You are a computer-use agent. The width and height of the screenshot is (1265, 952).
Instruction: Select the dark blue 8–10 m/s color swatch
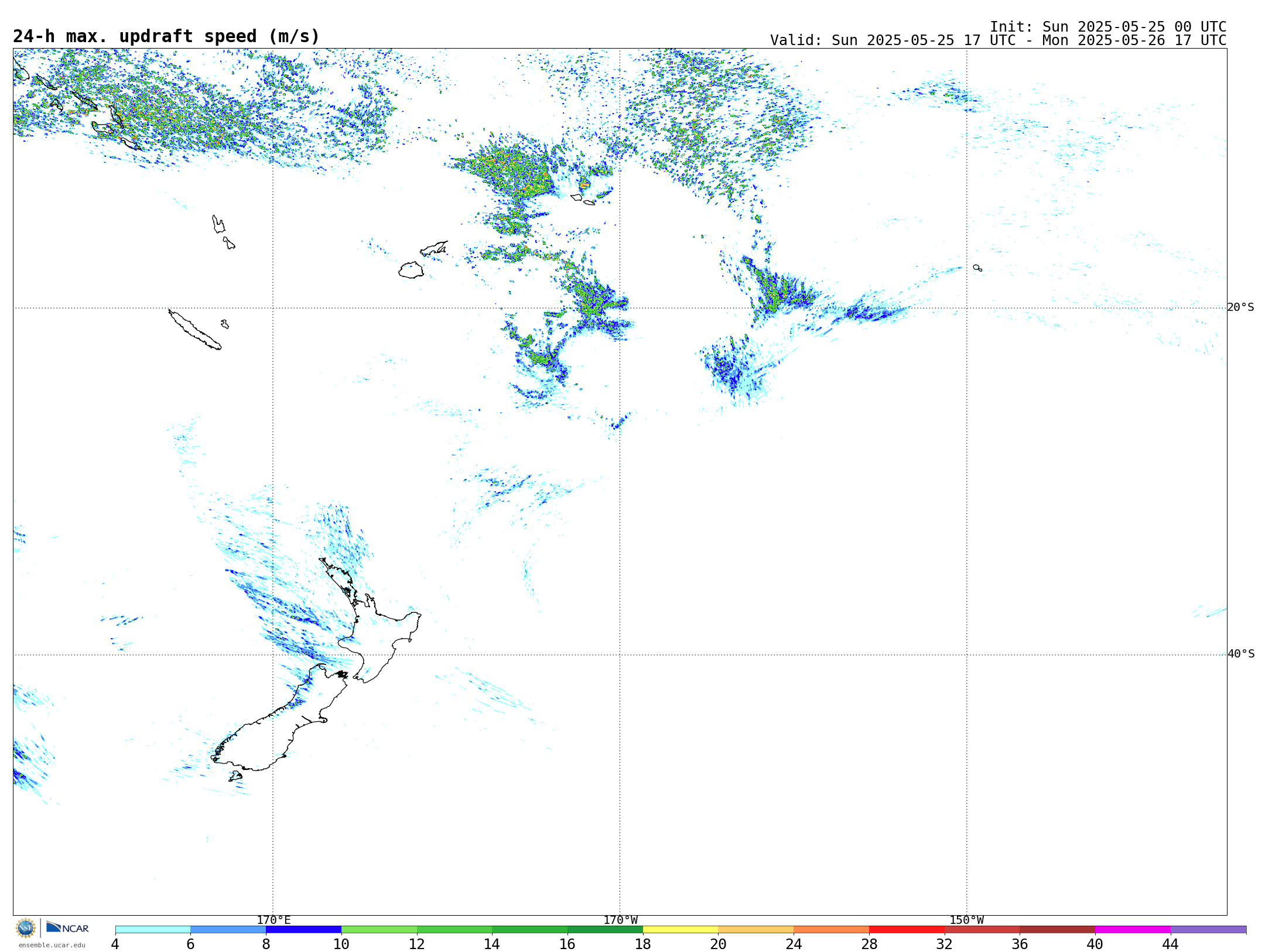pyautogui.click(x=303, y=930)
